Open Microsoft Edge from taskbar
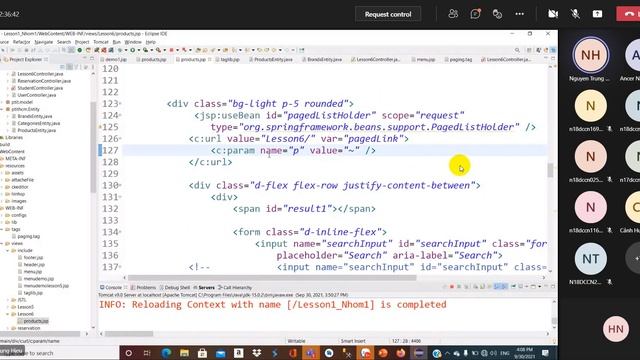This screenshot has height=360, width=640. [166, 353]
